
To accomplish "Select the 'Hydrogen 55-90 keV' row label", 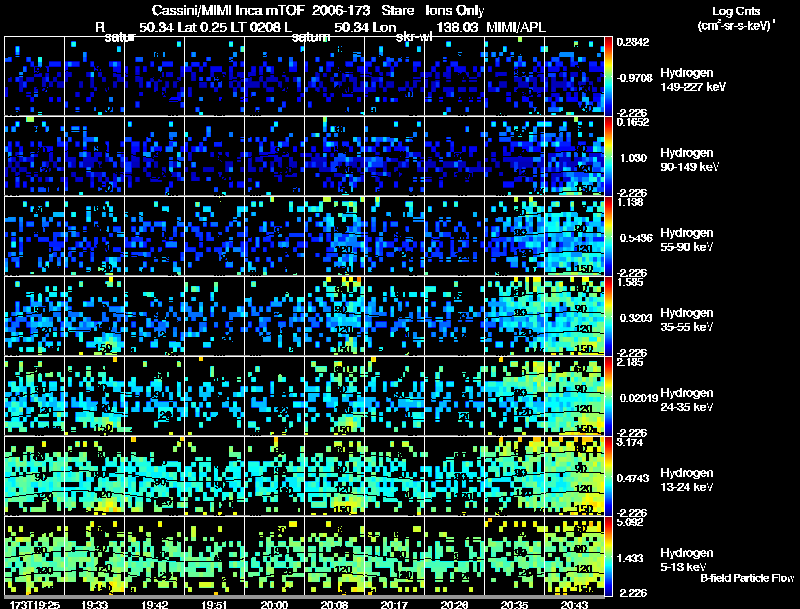I will [x=687, y=240].
